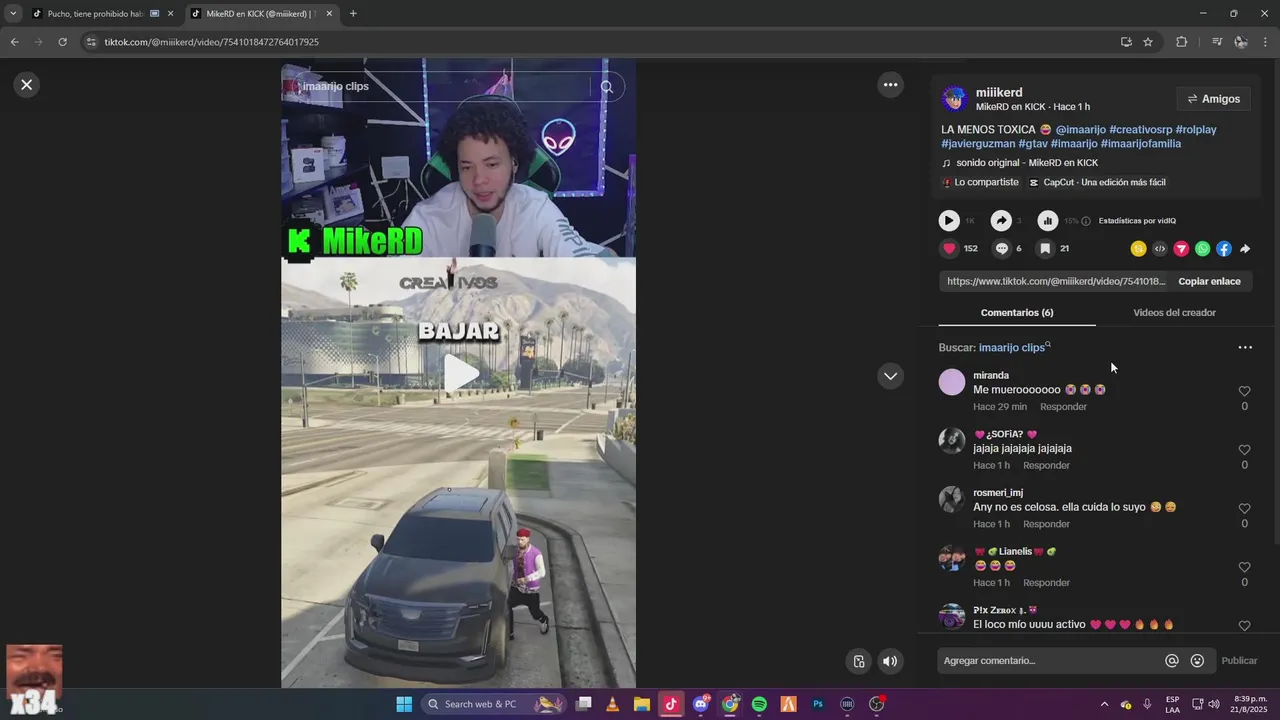This screenshot has height=720, width=1280.
Task: Share the video to WhatsApp
Action: click(x=1202, y=249)
